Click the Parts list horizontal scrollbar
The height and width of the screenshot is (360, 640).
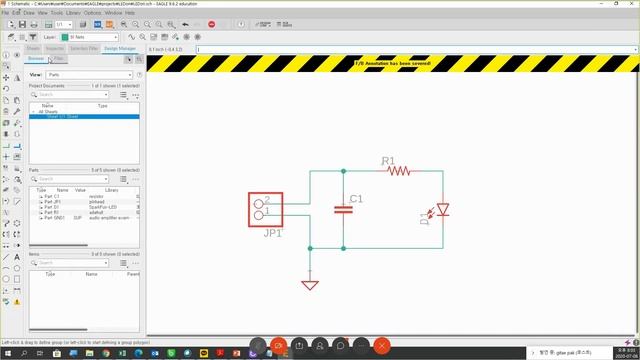[58, 245]
